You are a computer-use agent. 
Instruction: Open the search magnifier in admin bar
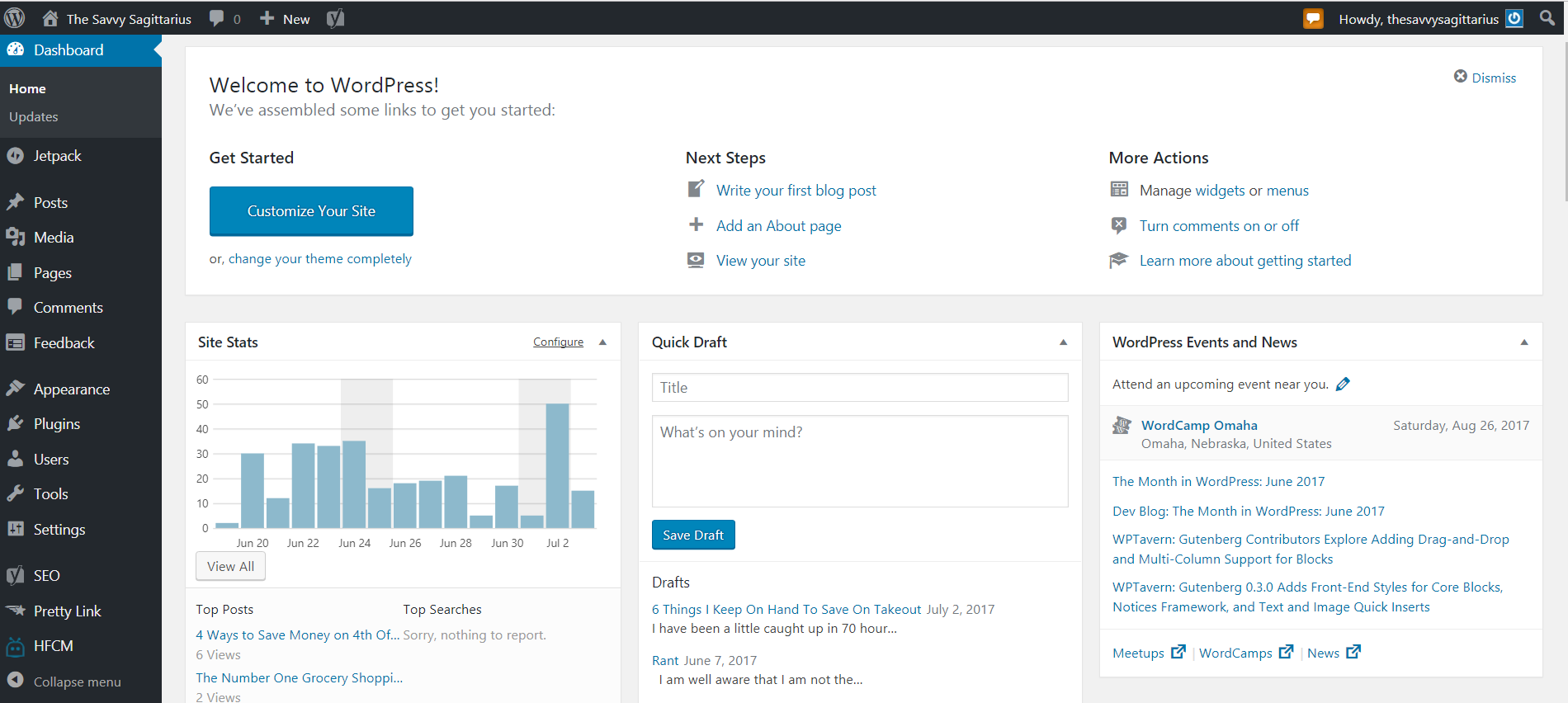1547,18
